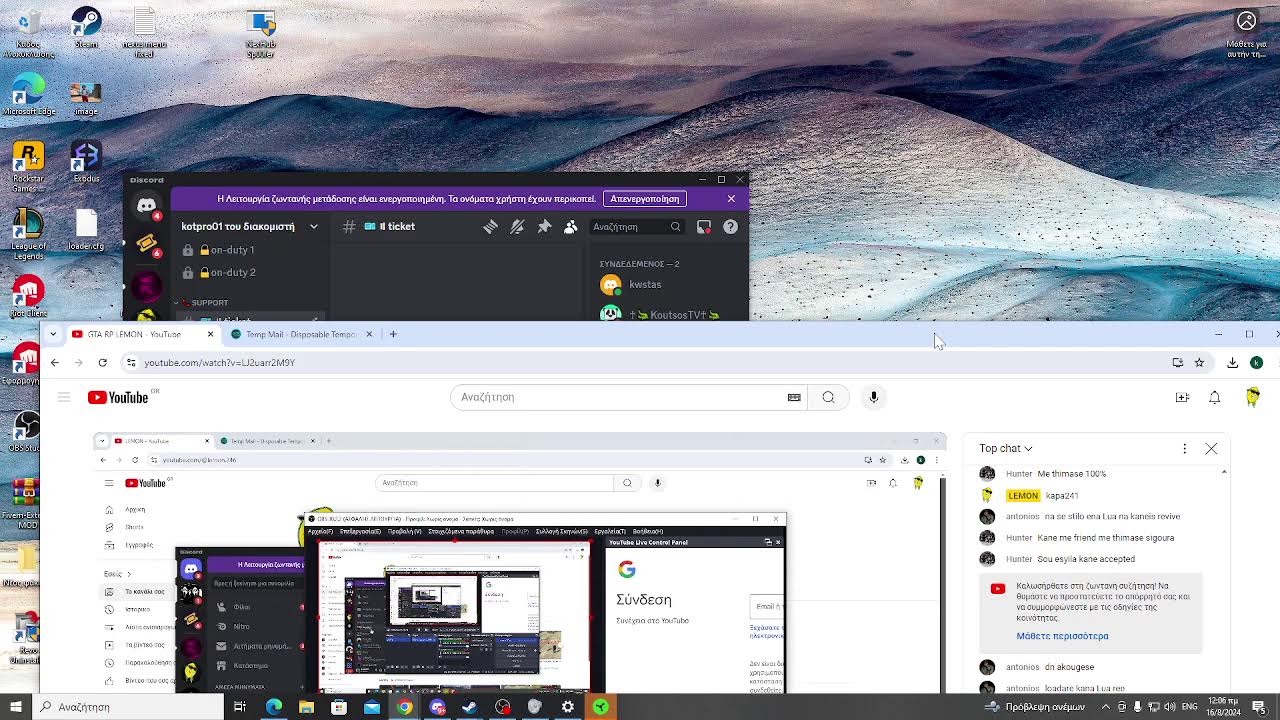Expand Top chat dropdown
Image resolution: width=1280 pixels, height=720 pixels.
point(1006,449)
